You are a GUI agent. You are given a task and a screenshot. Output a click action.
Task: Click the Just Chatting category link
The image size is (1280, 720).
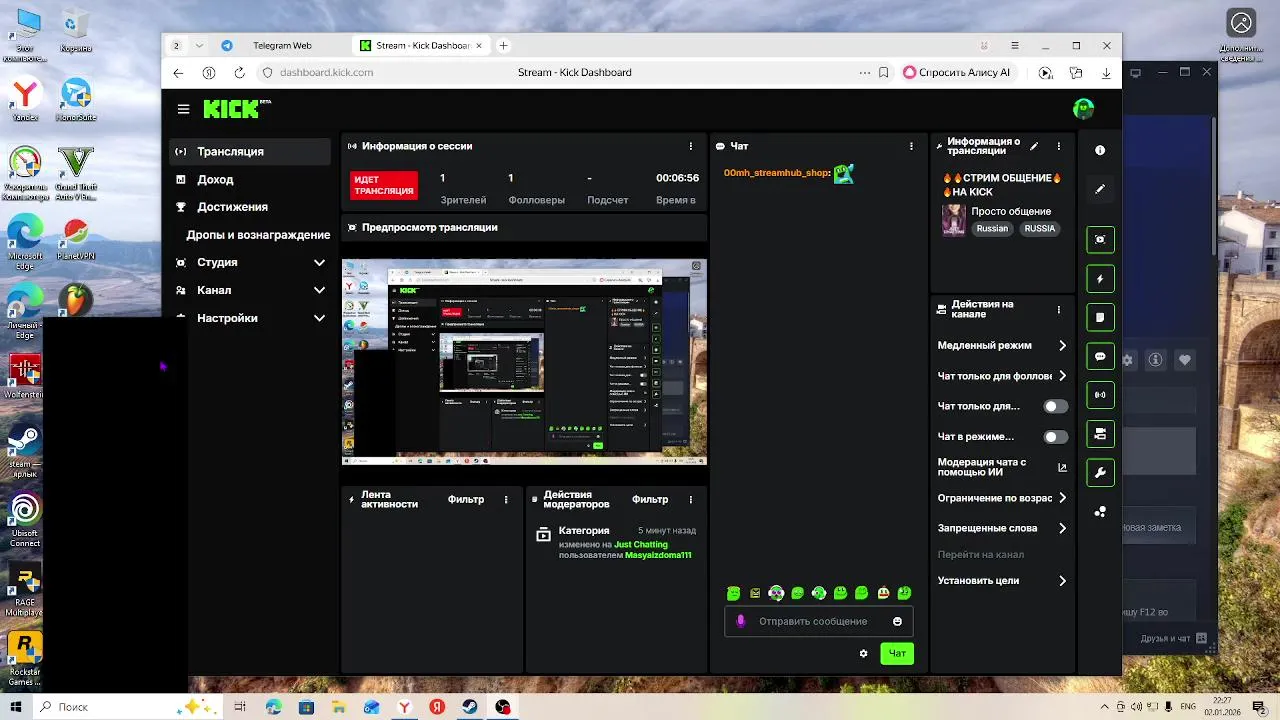click(x=641, y=545)
